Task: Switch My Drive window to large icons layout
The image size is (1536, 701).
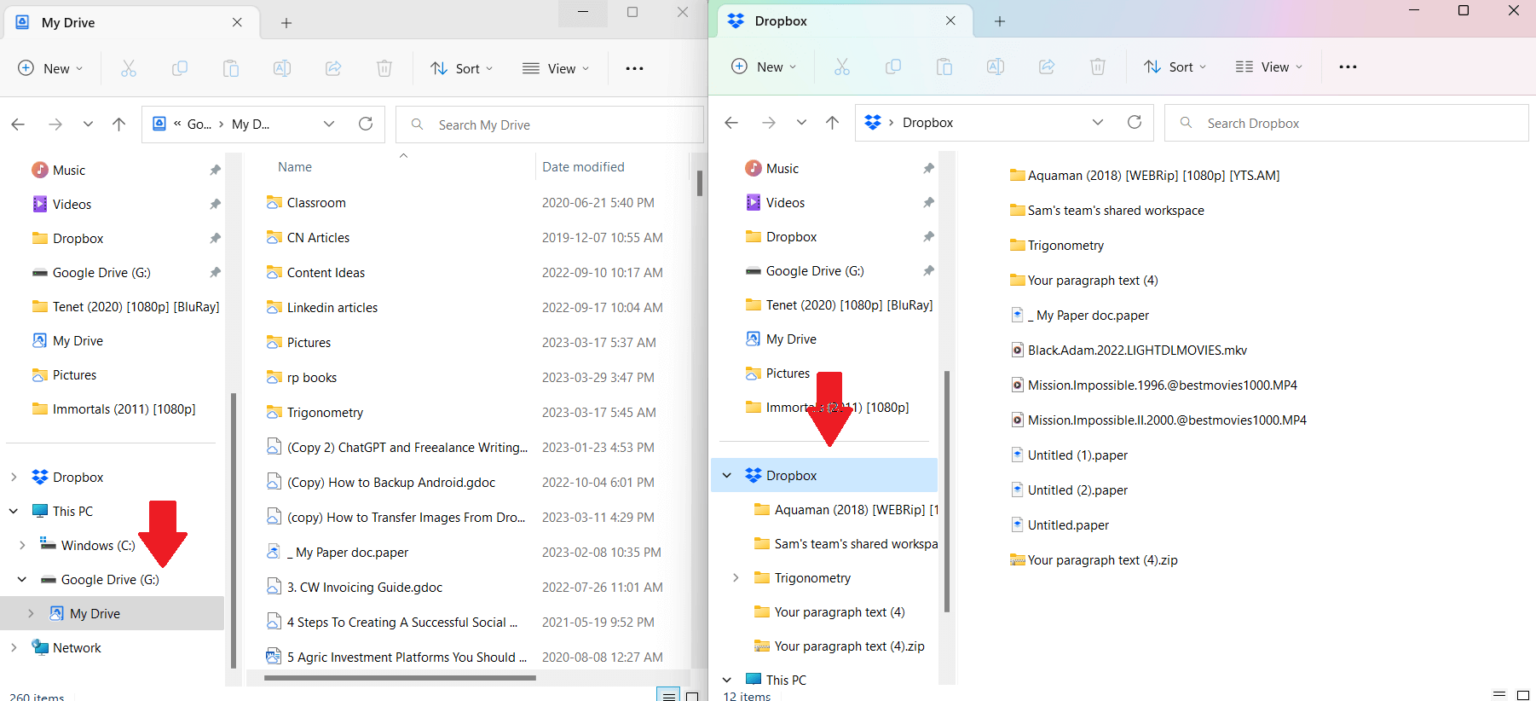Action: 691,694
